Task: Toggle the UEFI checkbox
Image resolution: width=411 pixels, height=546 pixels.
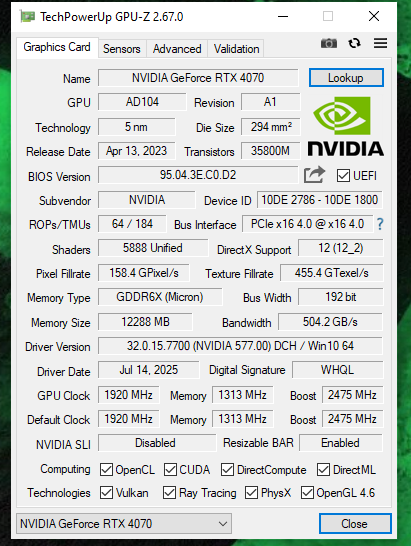Action: pos(343,176)
